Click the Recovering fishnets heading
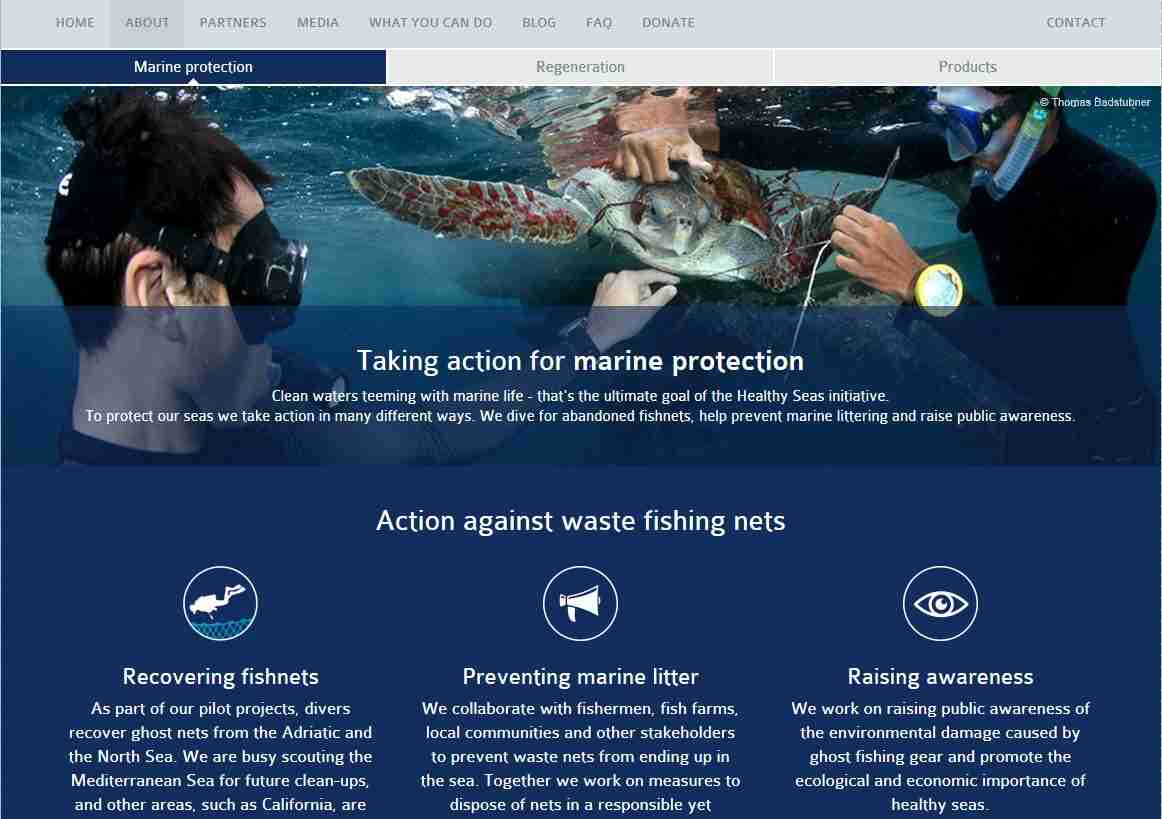This screenshot has width=1162, height=819. tap(221, 677)
